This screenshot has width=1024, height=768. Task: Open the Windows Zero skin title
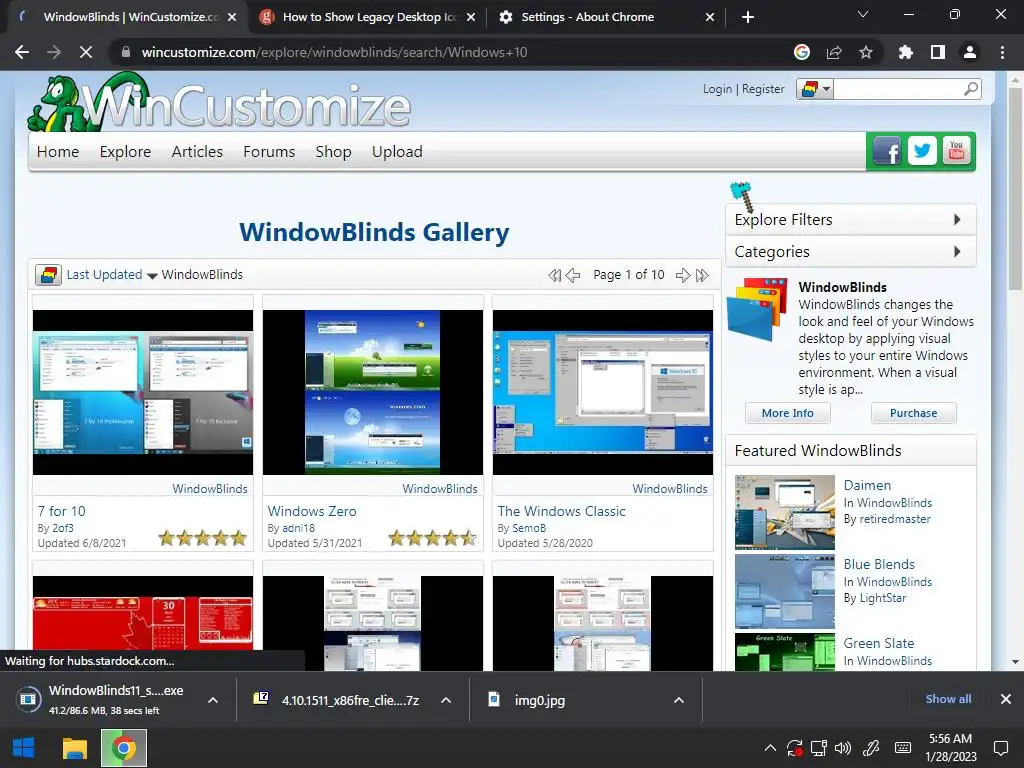tap(312, 511)
